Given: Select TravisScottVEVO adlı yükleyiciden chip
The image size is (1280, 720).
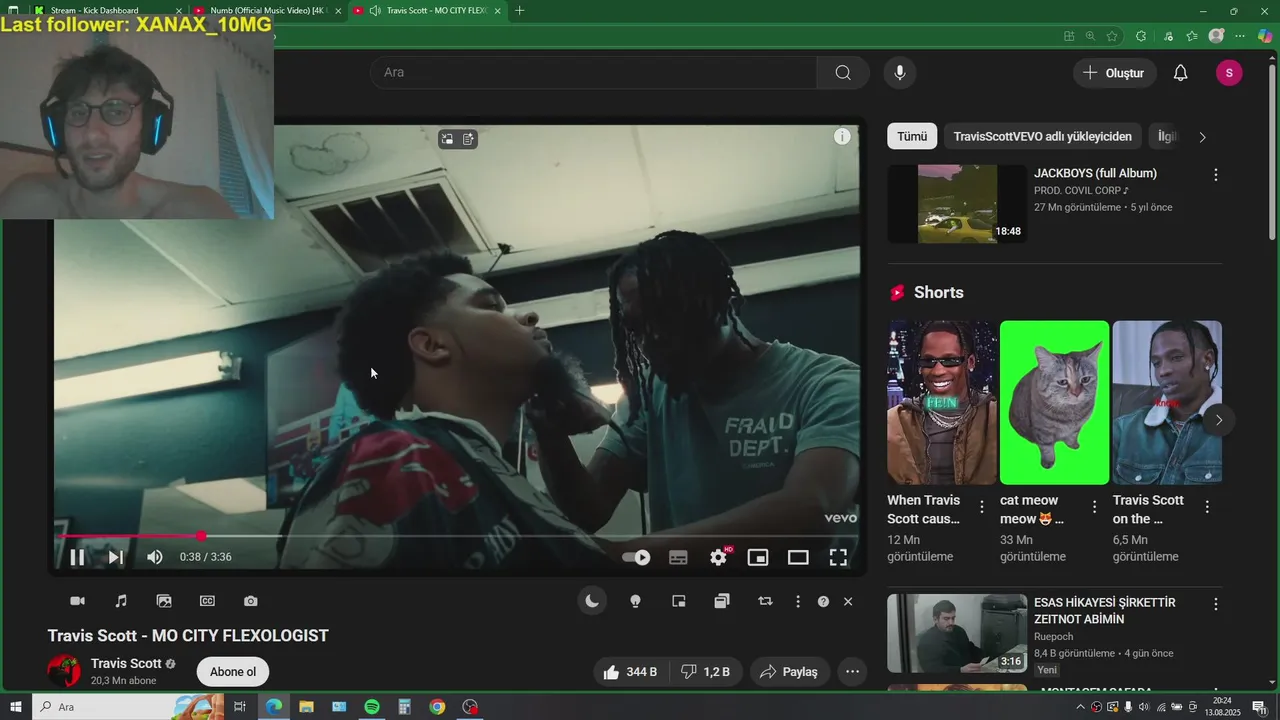Looking at the screenshot, I should tap(1042, 137).
